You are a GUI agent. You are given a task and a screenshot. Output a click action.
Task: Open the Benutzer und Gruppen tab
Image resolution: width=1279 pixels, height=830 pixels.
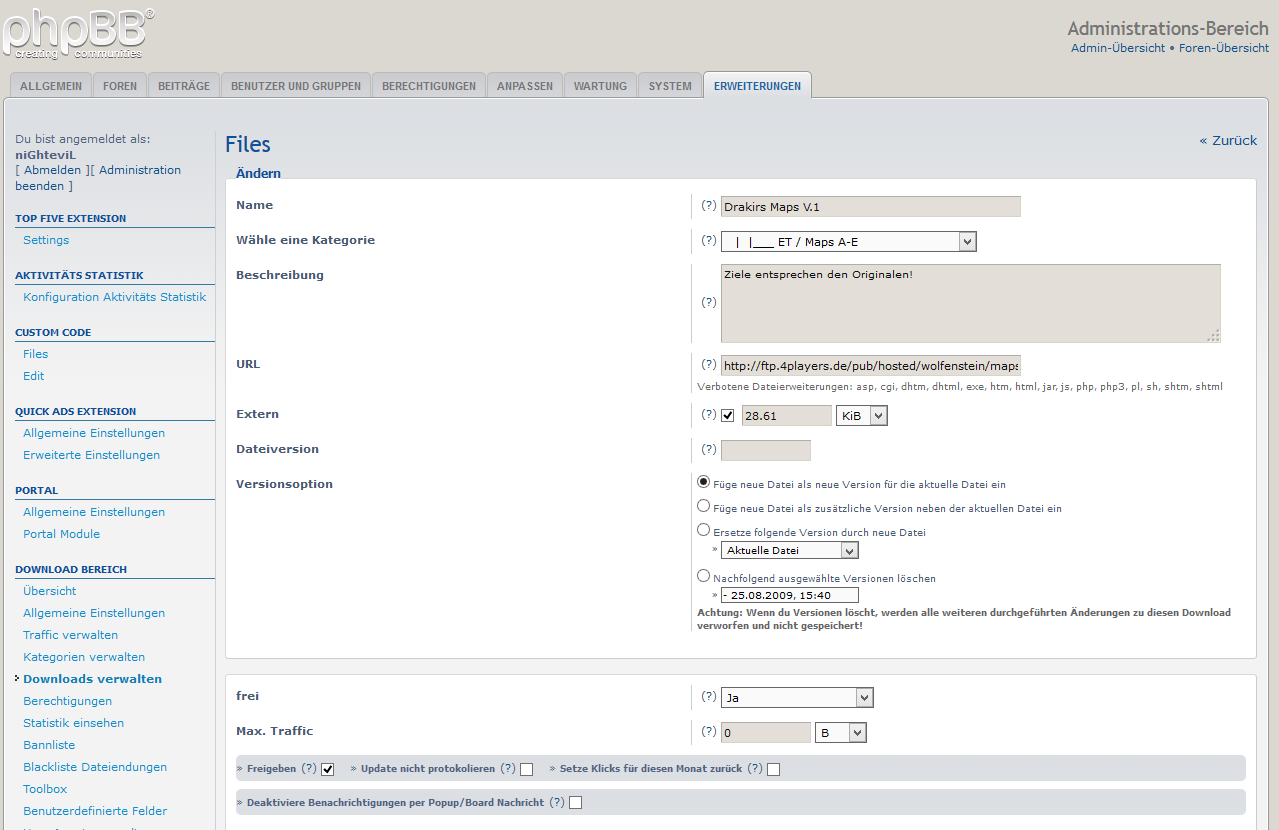click(x=295, y=86)
